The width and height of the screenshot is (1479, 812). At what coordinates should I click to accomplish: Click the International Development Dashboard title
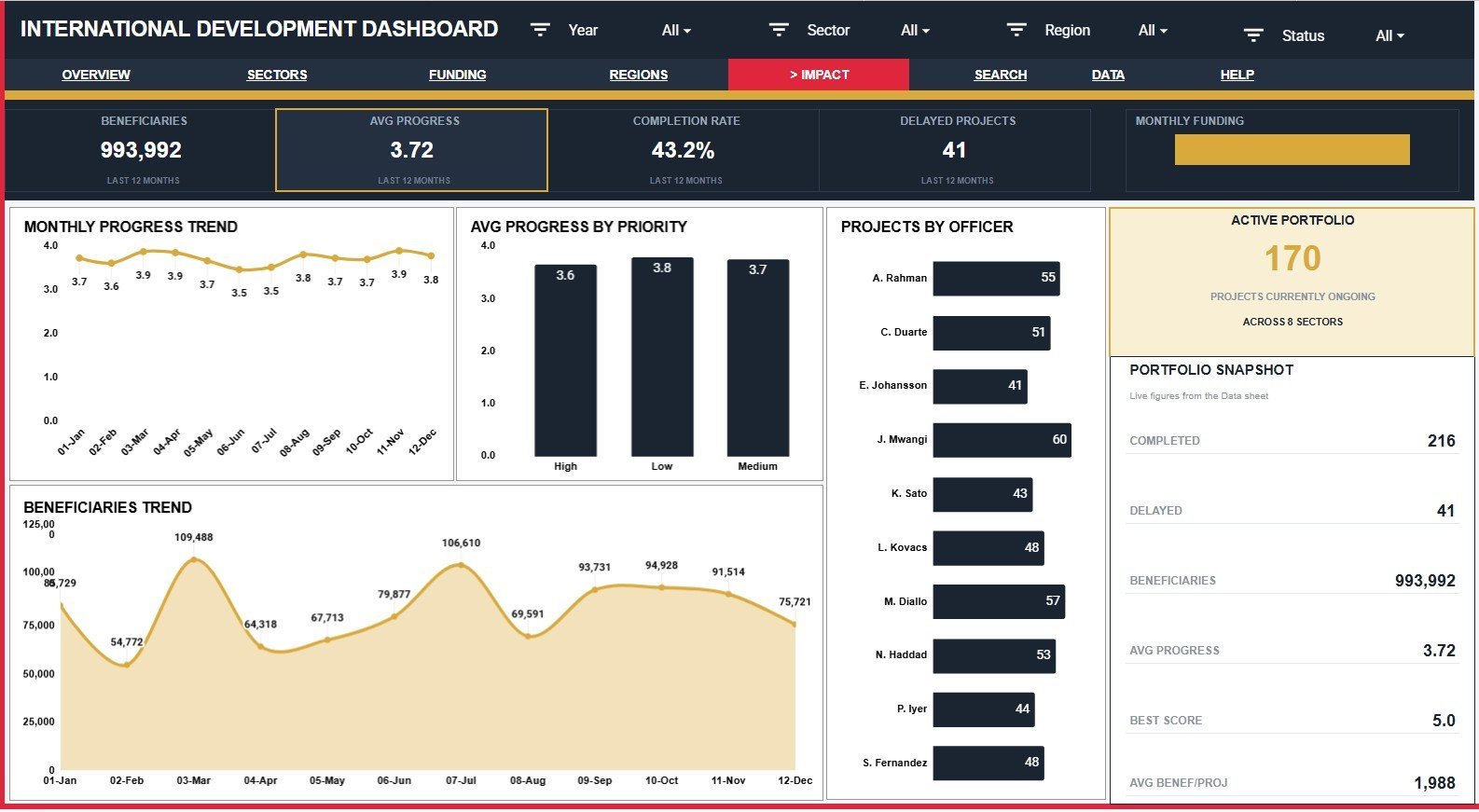[x=259, y=29]
